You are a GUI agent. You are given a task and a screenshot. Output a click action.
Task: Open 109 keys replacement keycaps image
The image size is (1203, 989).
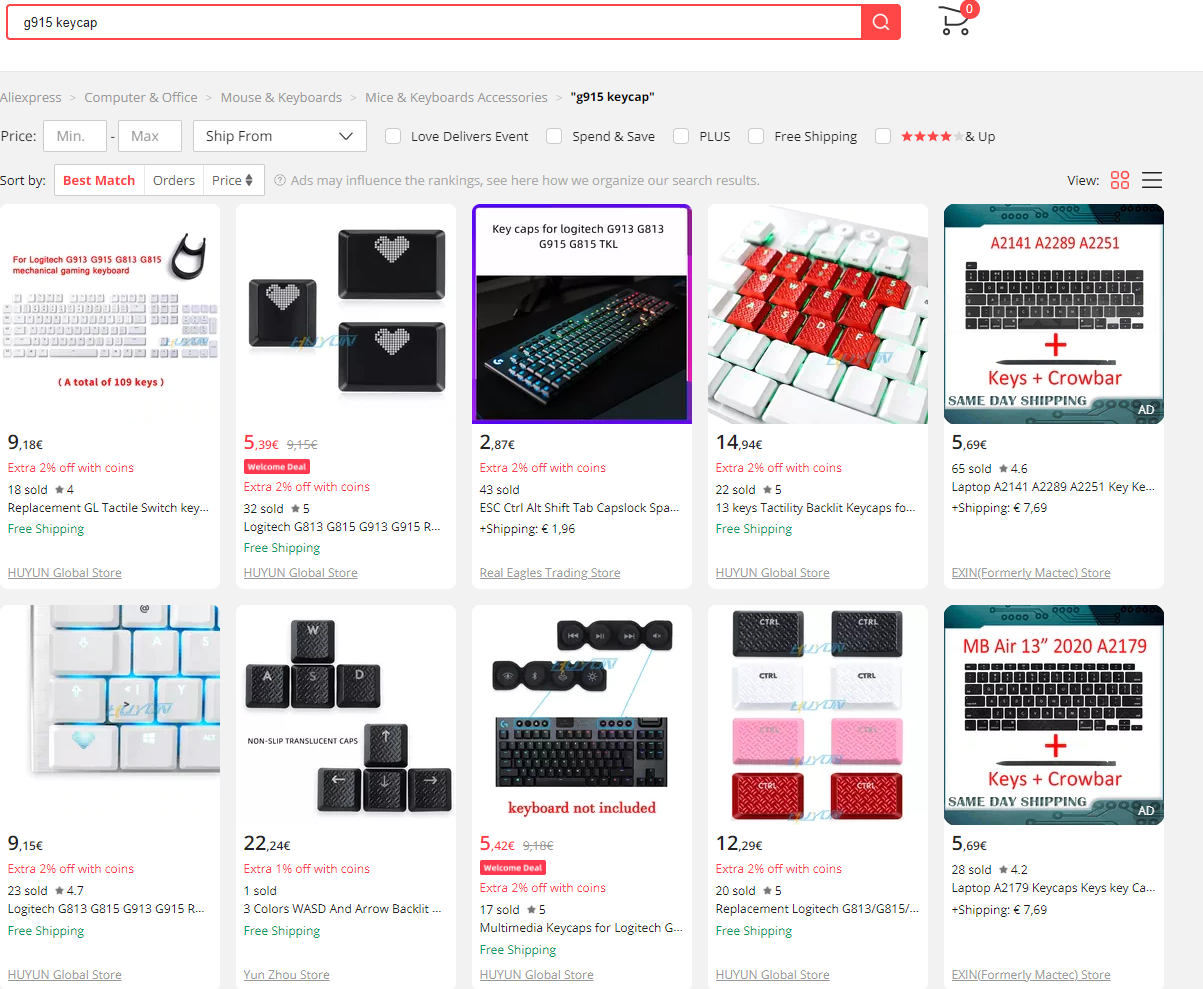click(x=110, y=314)
